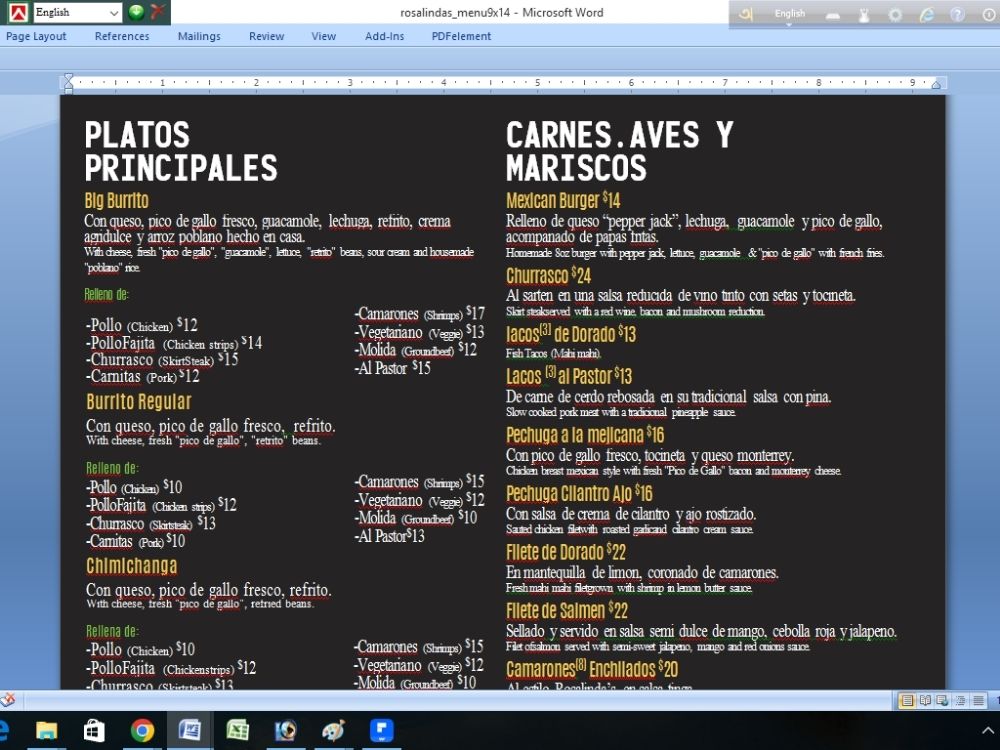Open the media player icon on the taskbar
1000x750 pixels.
coord(285,730)
